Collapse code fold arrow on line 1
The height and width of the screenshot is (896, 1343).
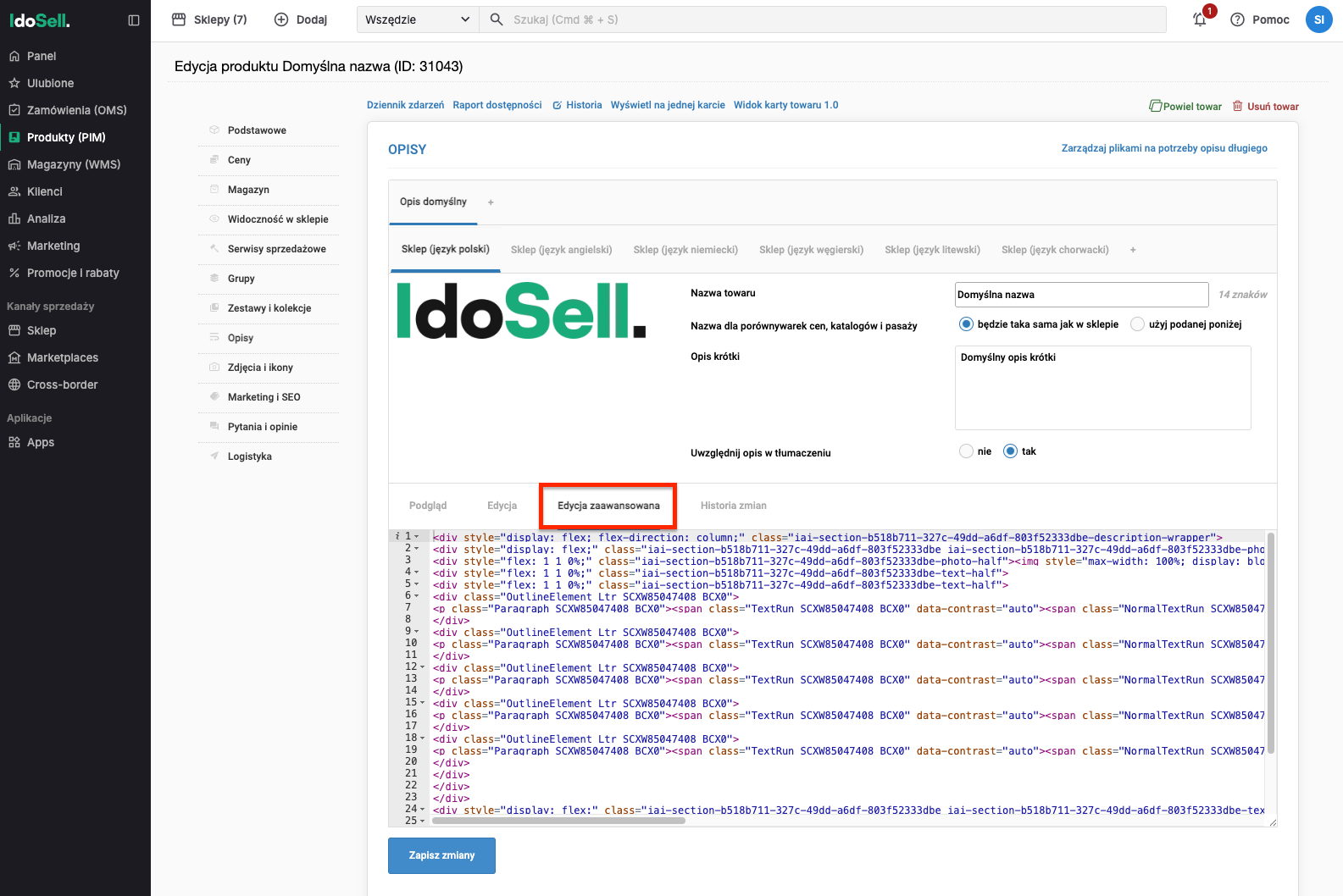tap(417, 537)
